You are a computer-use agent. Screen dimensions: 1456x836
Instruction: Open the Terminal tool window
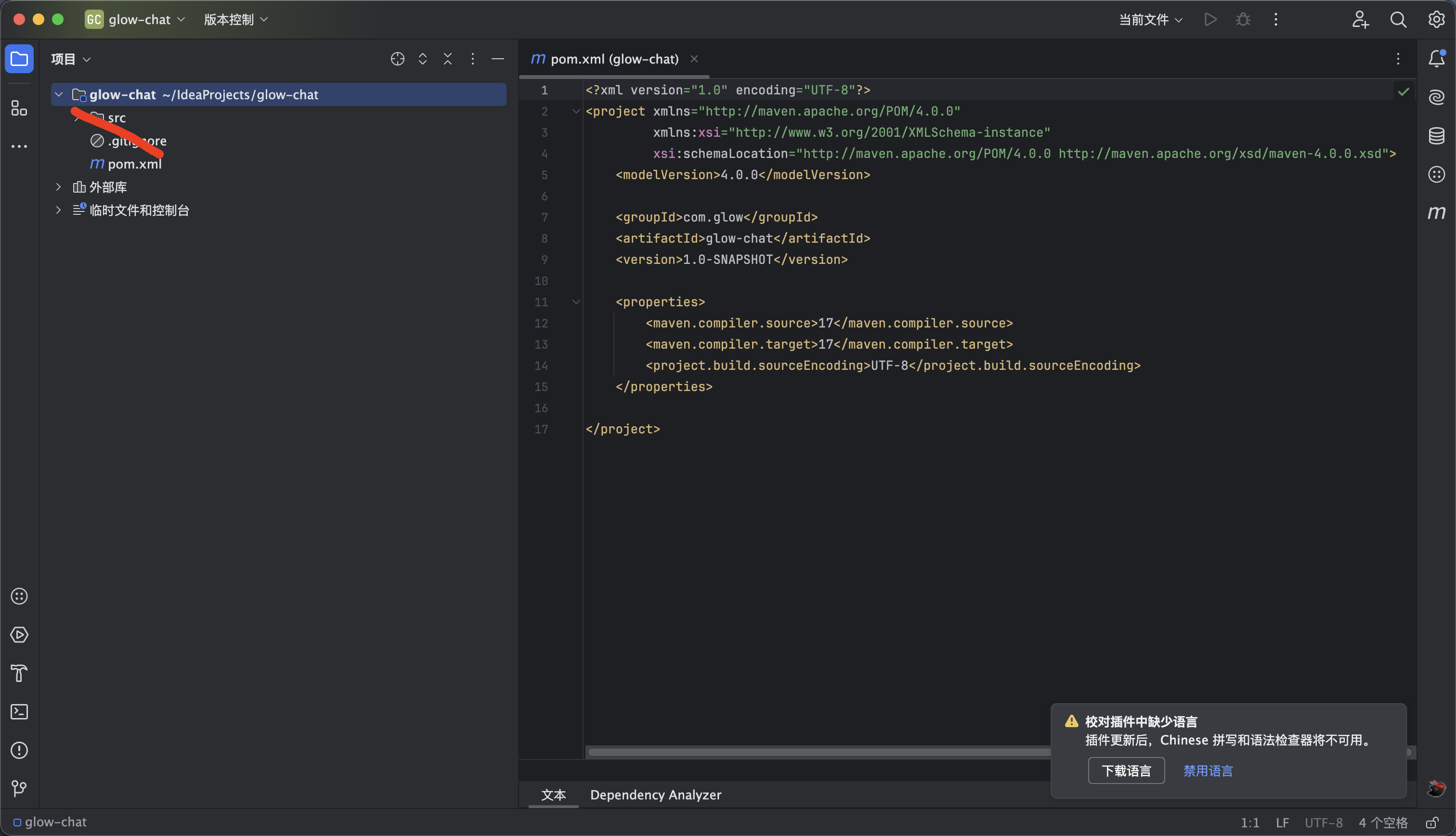point(19,712)
